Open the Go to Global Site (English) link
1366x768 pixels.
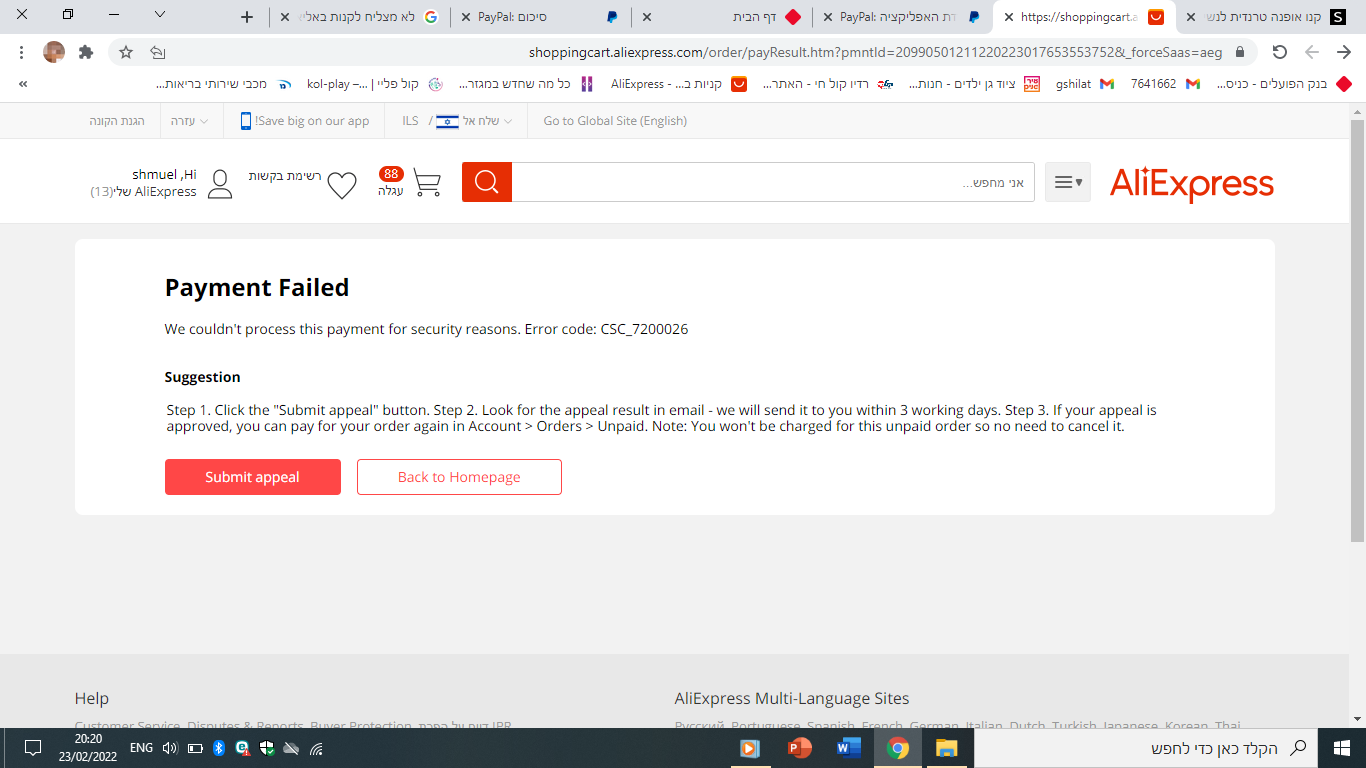pos(615,121)
